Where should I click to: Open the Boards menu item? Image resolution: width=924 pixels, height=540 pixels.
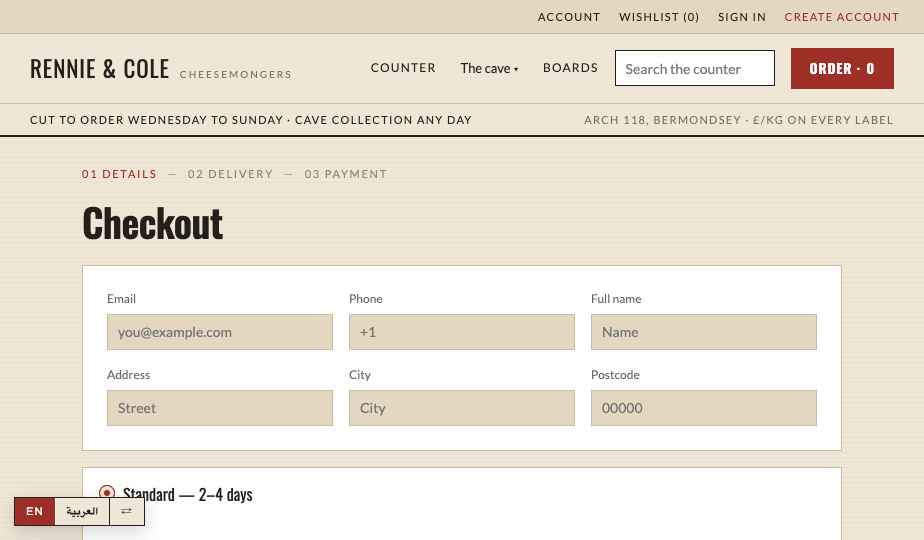[x=570, y=68]
